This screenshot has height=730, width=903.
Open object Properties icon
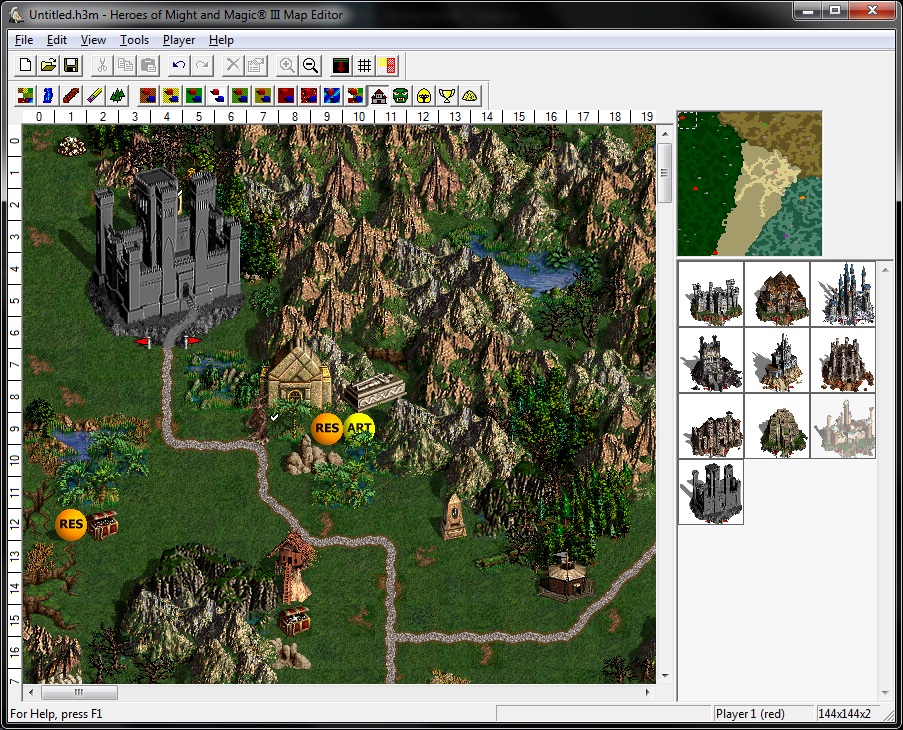point(256,65)
